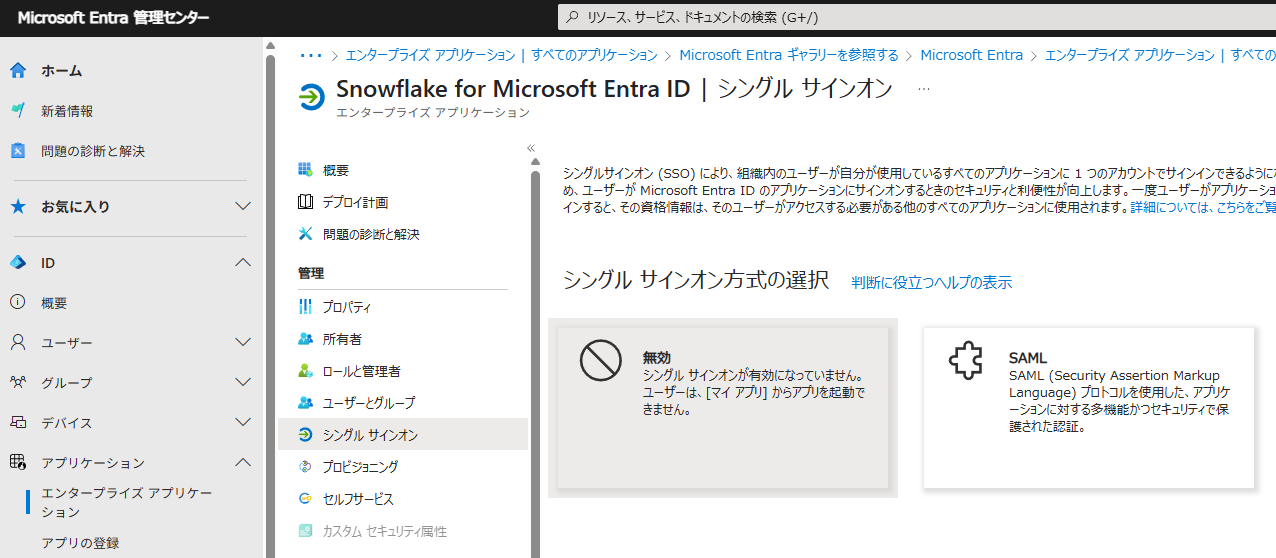The image size is (1276, 558).
Task: Click the デプロイ計画 book icon
Action: tap(306, 202)
